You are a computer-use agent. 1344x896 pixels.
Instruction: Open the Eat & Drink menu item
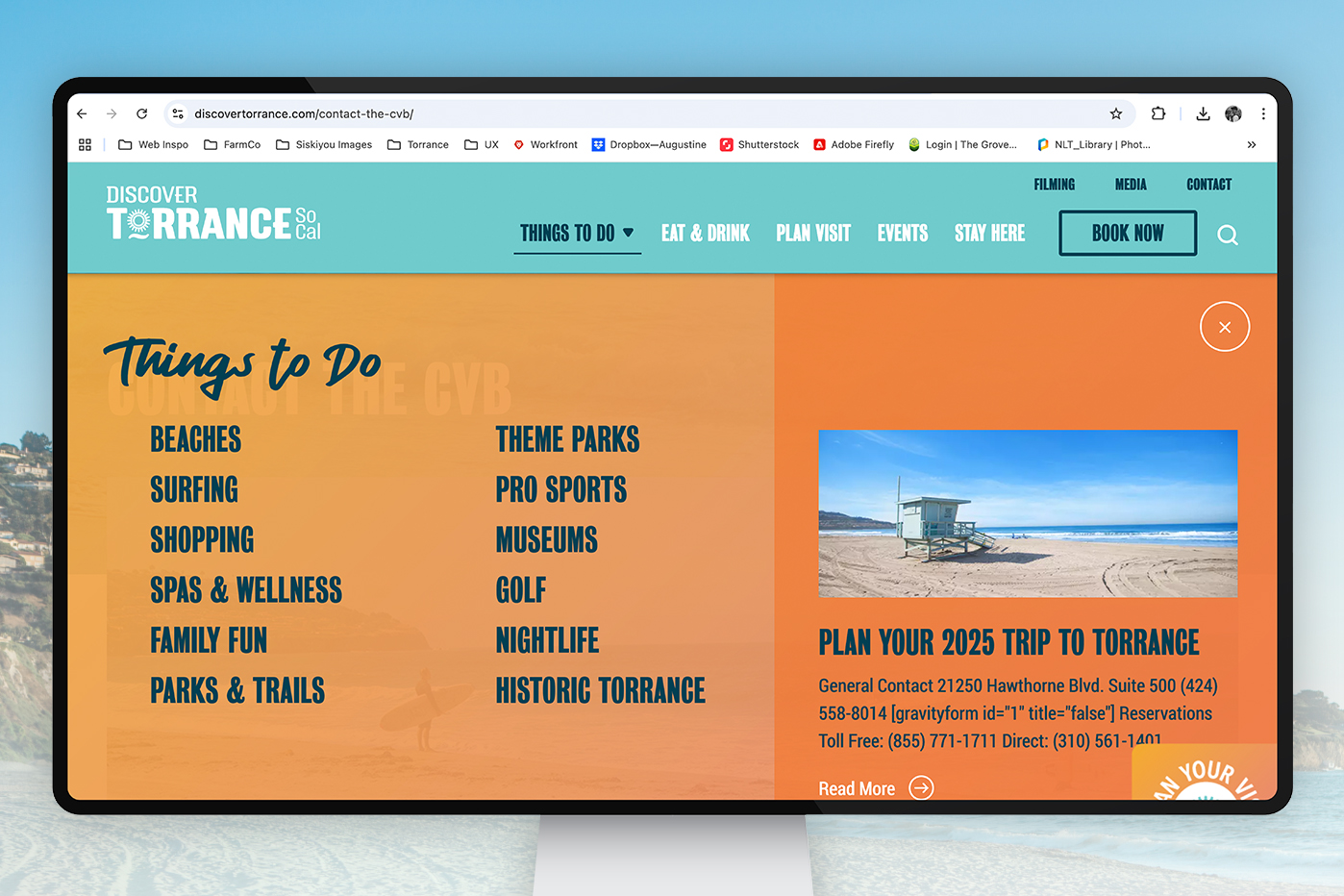(705, 234)
